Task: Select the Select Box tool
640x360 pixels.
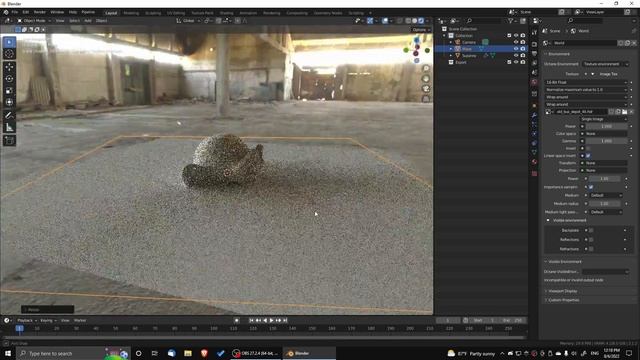Action: (x=9, y=42)
